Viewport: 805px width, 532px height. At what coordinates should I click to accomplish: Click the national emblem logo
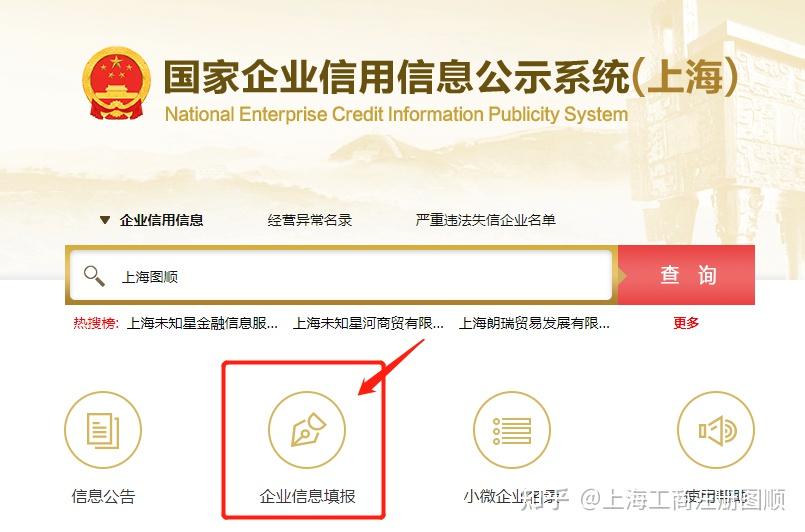tap(117, 84)
